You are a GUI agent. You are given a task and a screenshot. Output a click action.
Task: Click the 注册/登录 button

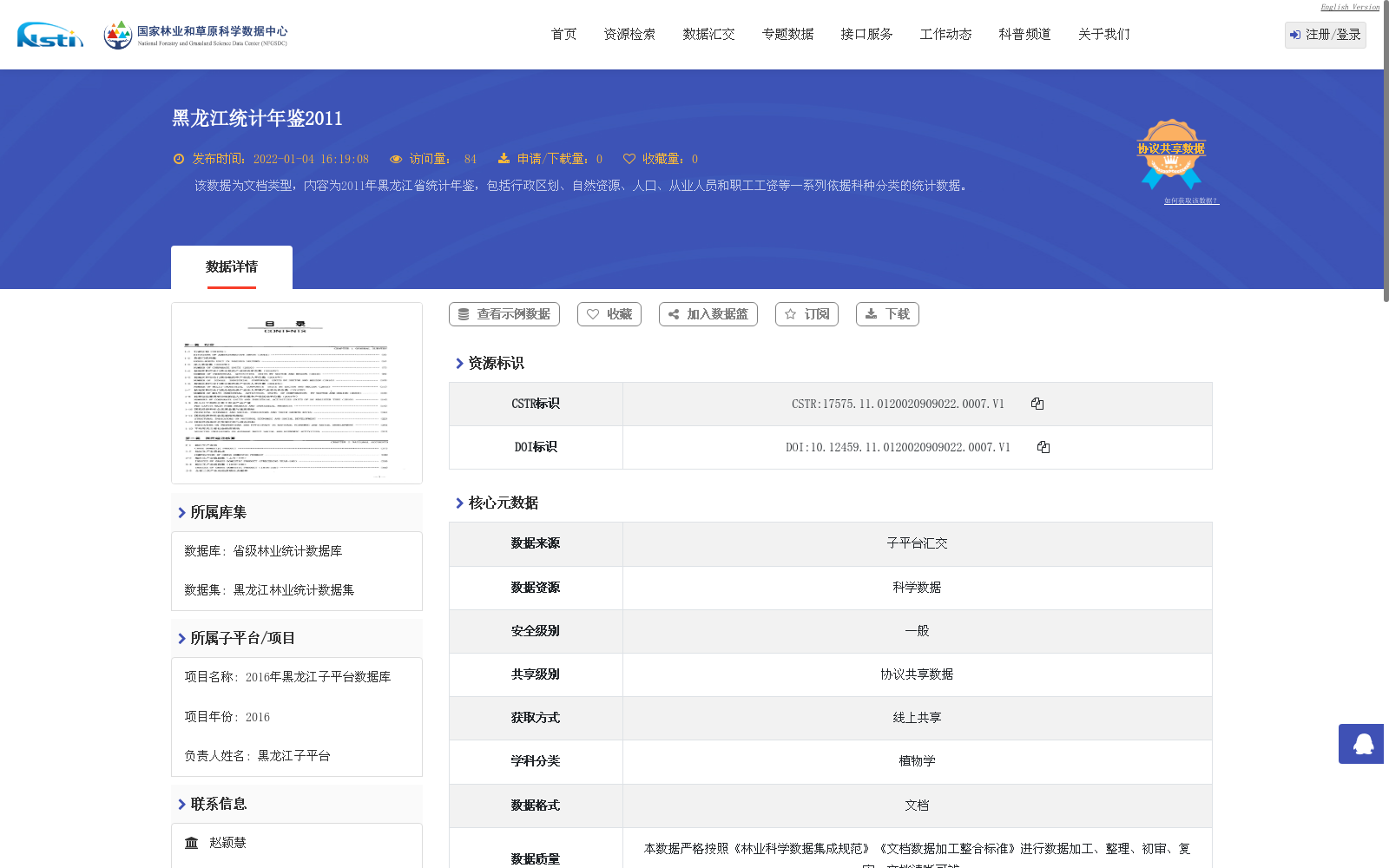point(1324,35)
